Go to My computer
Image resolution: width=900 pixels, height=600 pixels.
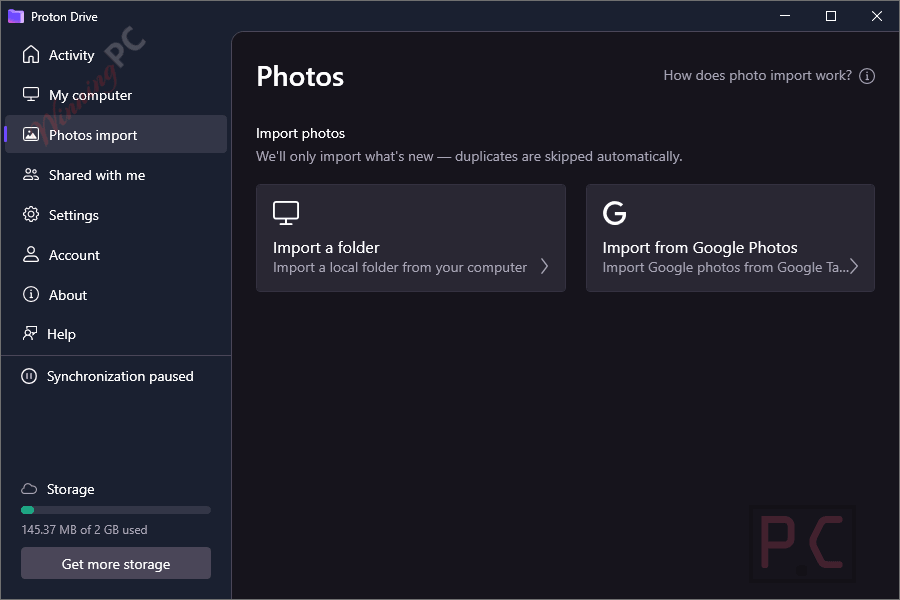116,95
